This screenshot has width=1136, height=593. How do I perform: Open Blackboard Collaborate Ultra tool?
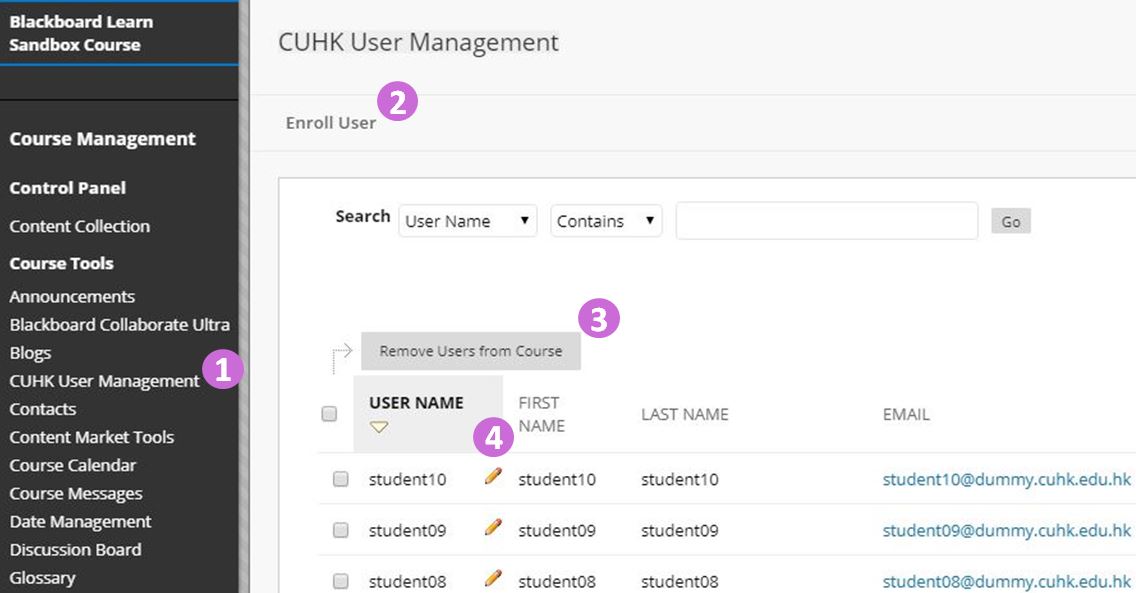120,325
